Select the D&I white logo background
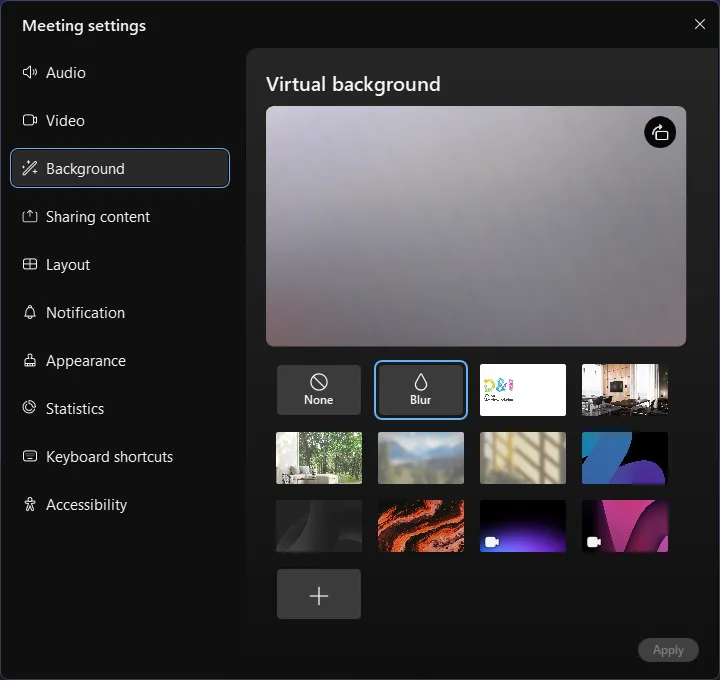 tap(523, 389)
